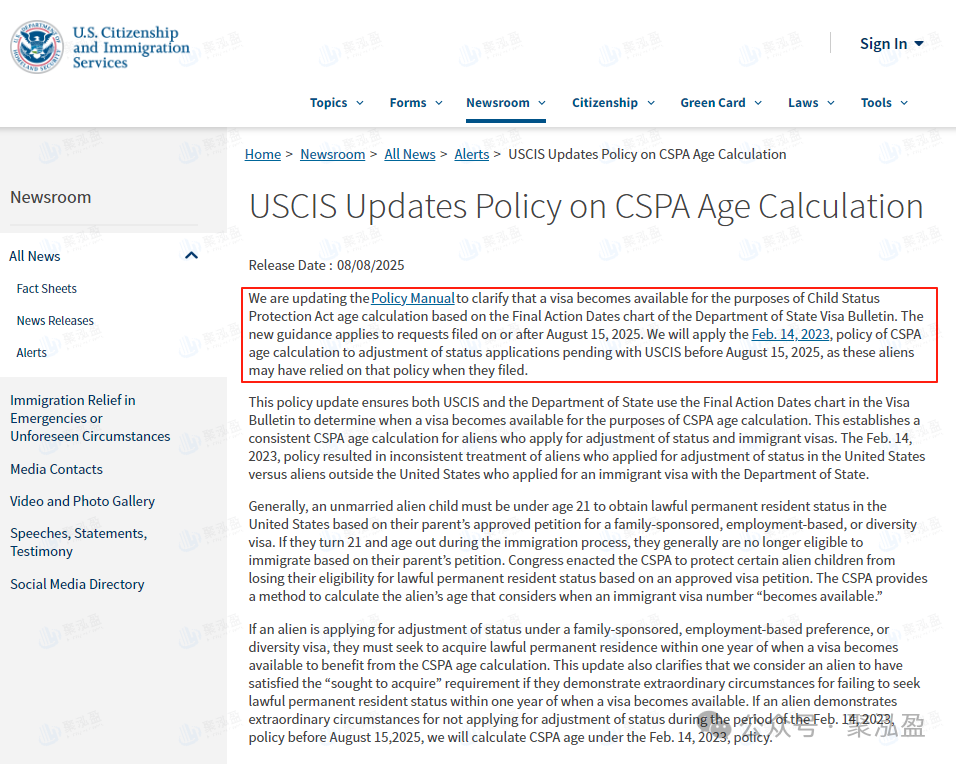Image resolution: width=956 pixels, height=764 pixels.
Task: Open the Policy Manual link
Action: 413,298
